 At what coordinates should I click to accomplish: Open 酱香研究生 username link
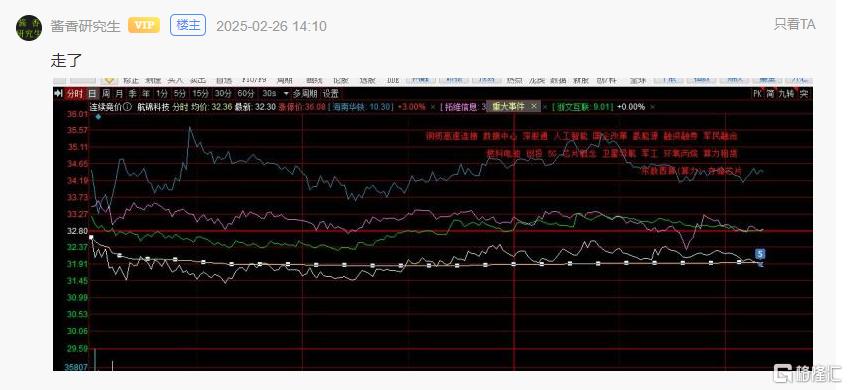pyautogui.click(x=85, y=26)
